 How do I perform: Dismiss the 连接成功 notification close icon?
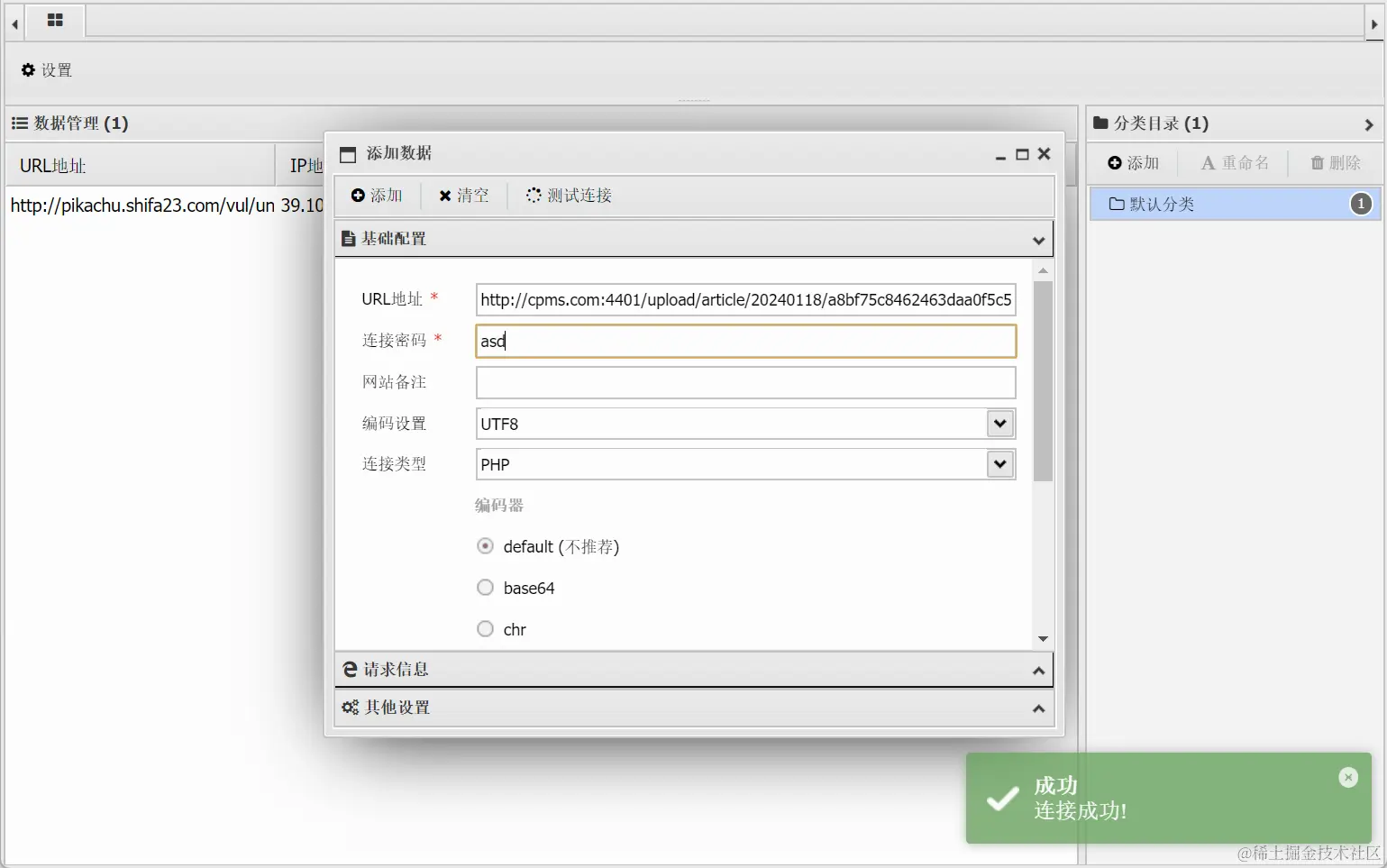pos(1348,778)
